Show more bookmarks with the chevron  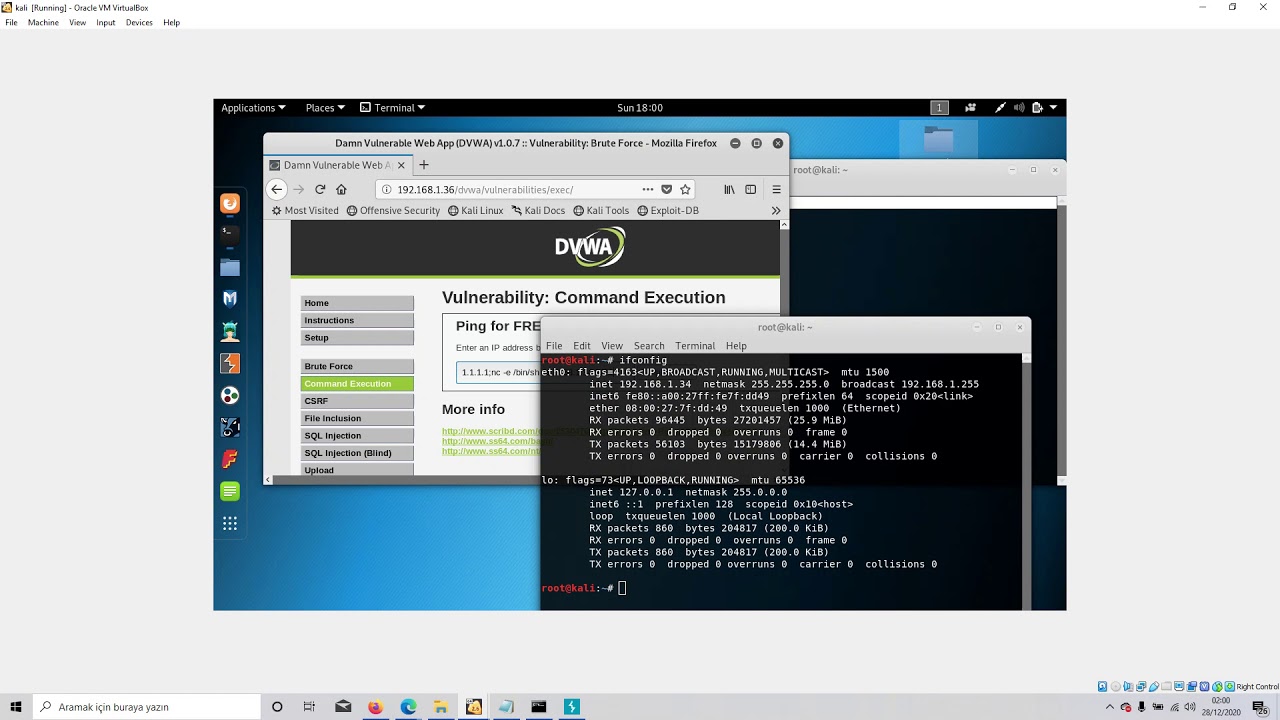pyautogui.click(x=775, y=210)
